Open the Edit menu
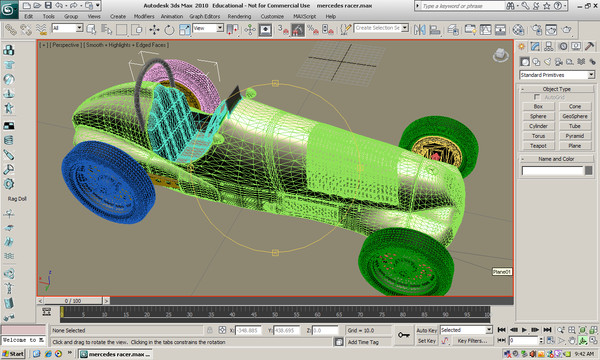This screenshot has width=600, height=360. [x=28, y=16]
